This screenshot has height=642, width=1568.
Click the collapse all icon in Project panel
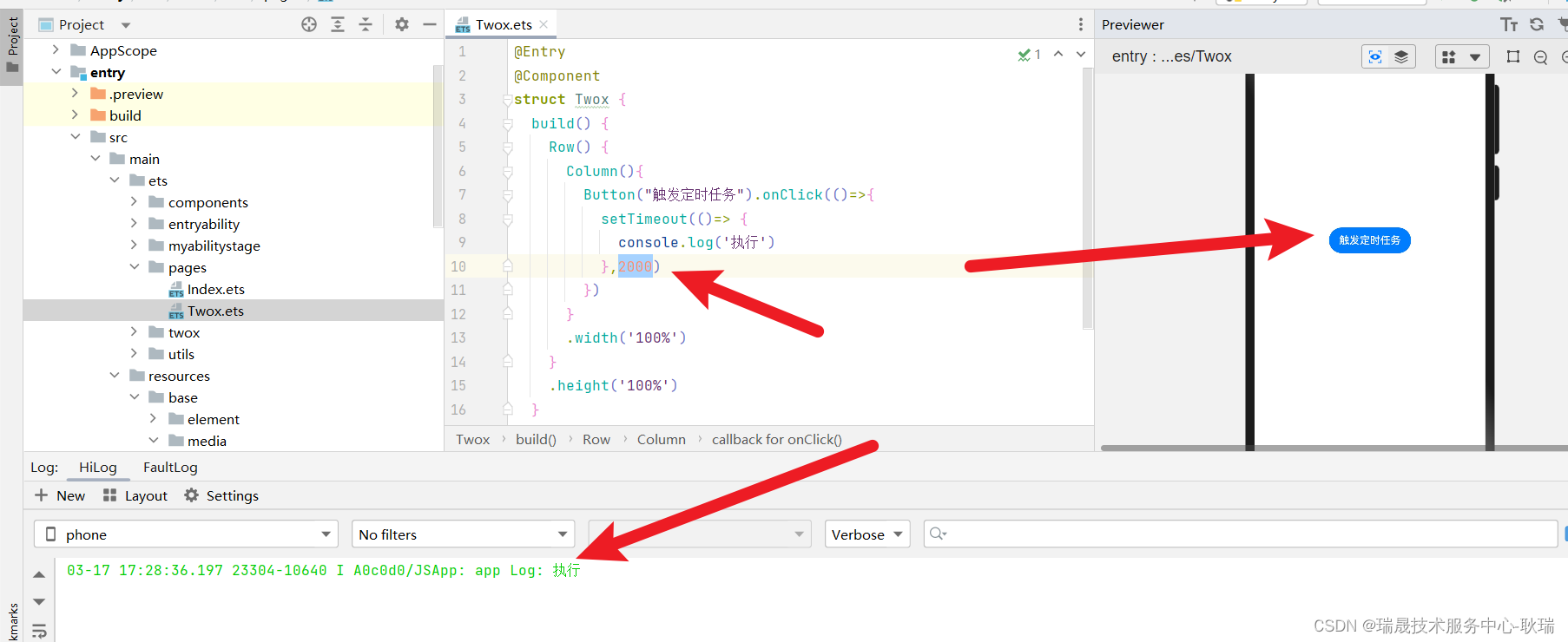366,24
